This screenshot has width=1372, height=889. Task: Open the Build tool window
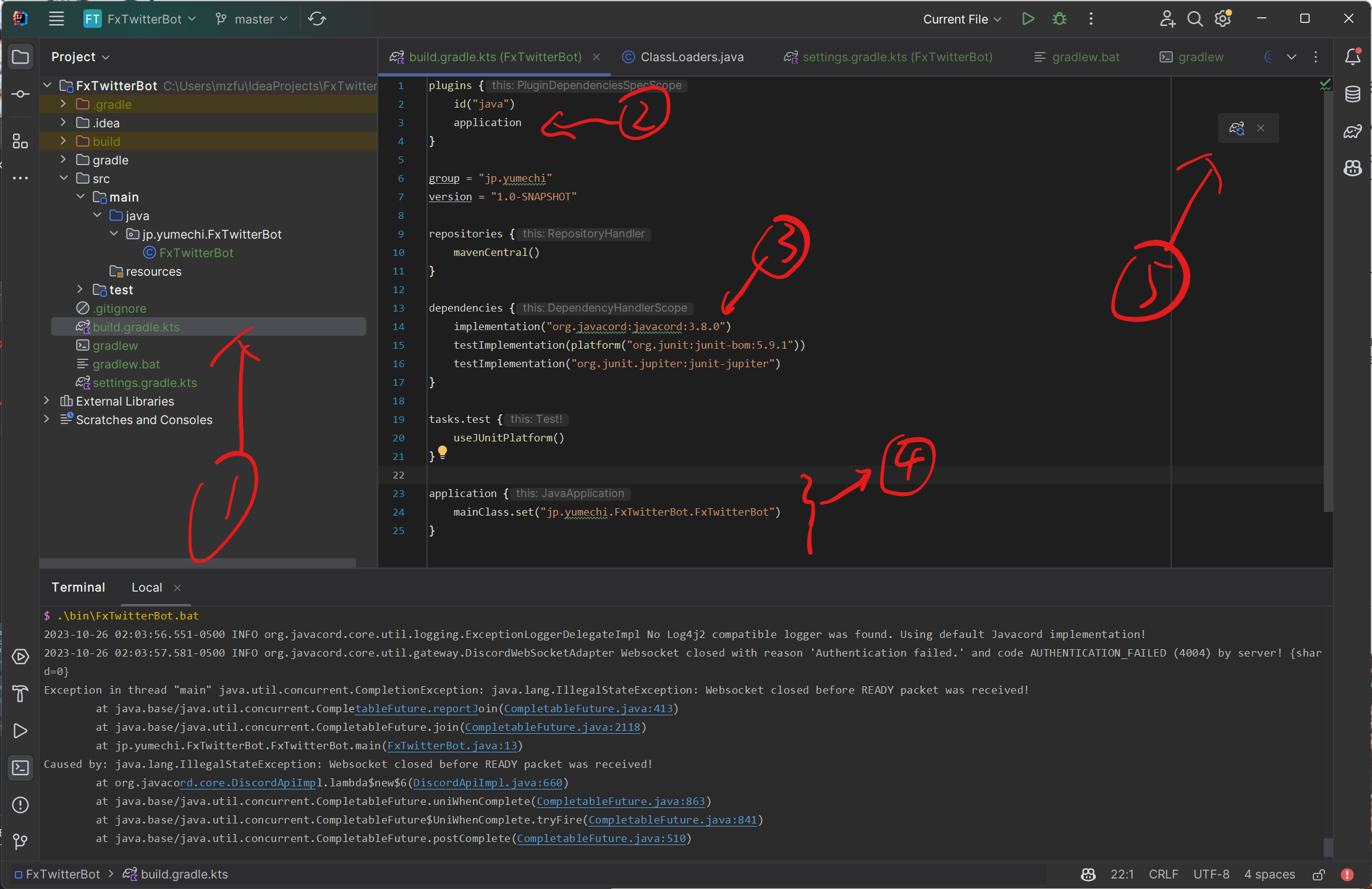pos(20,694)
